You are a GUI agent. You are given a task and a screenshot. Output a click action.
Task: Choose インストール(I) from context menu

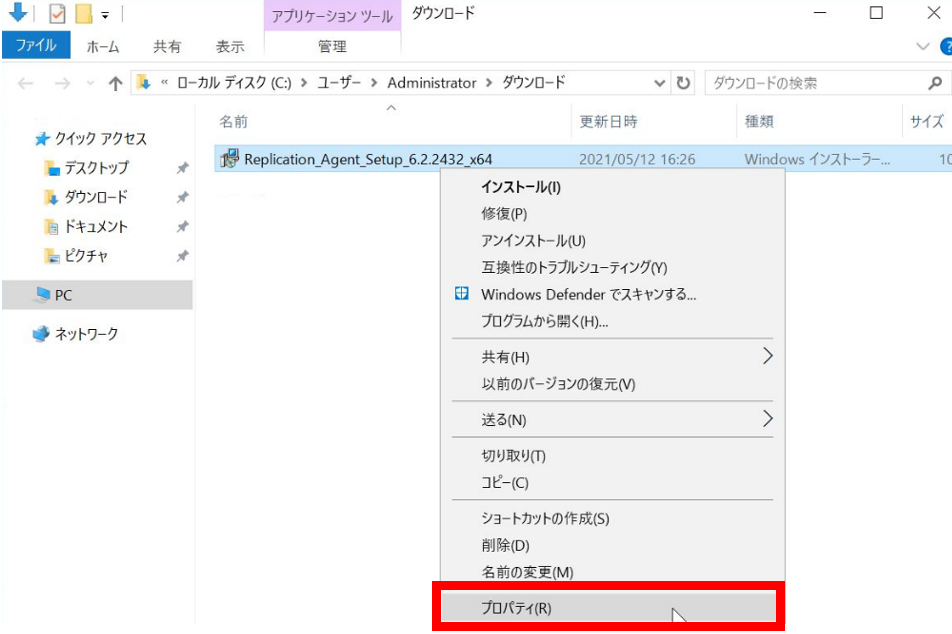(x=612, y=187)
